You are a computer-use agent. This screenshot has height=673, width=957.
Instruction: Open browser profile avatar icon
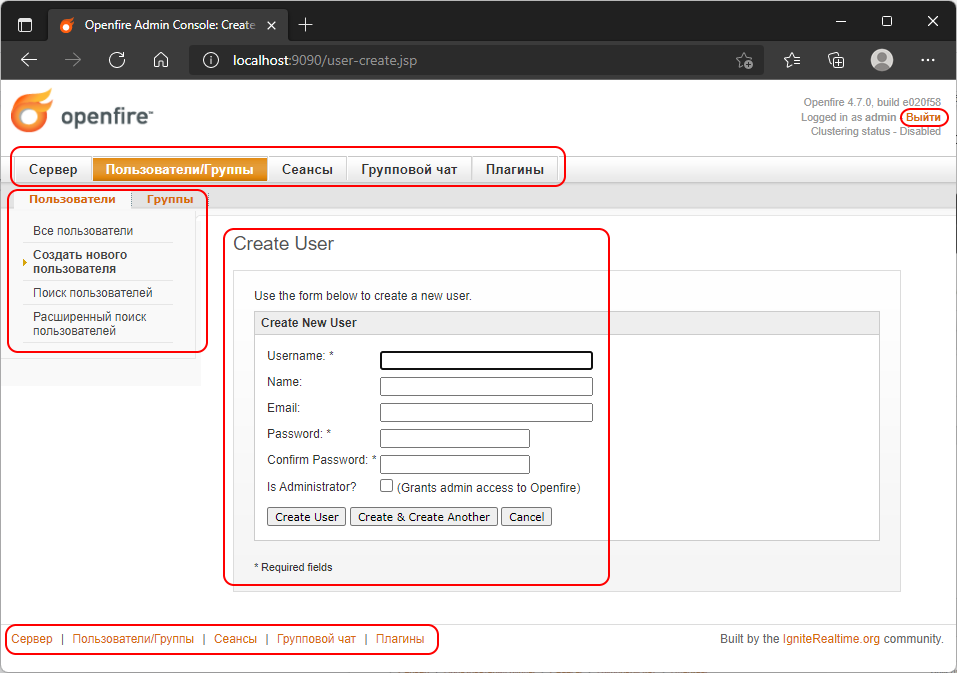[882, 60]
